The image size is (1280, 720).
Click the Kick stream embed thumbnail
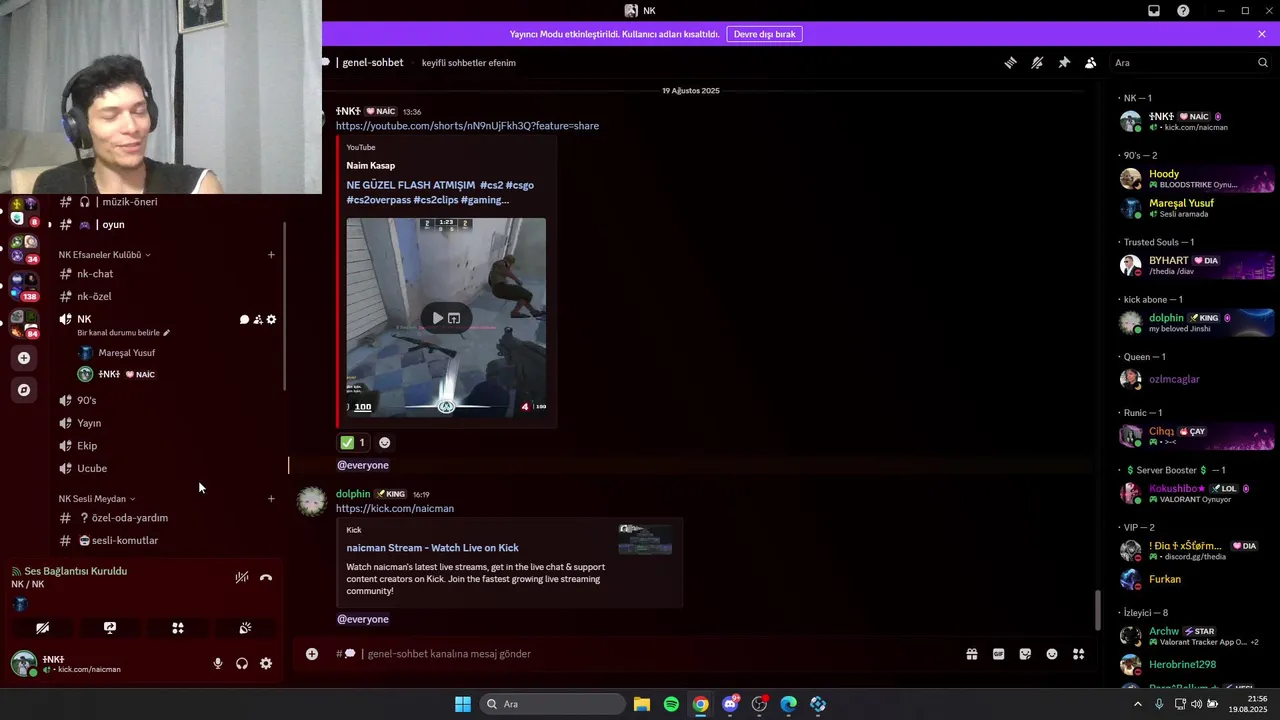645,539
